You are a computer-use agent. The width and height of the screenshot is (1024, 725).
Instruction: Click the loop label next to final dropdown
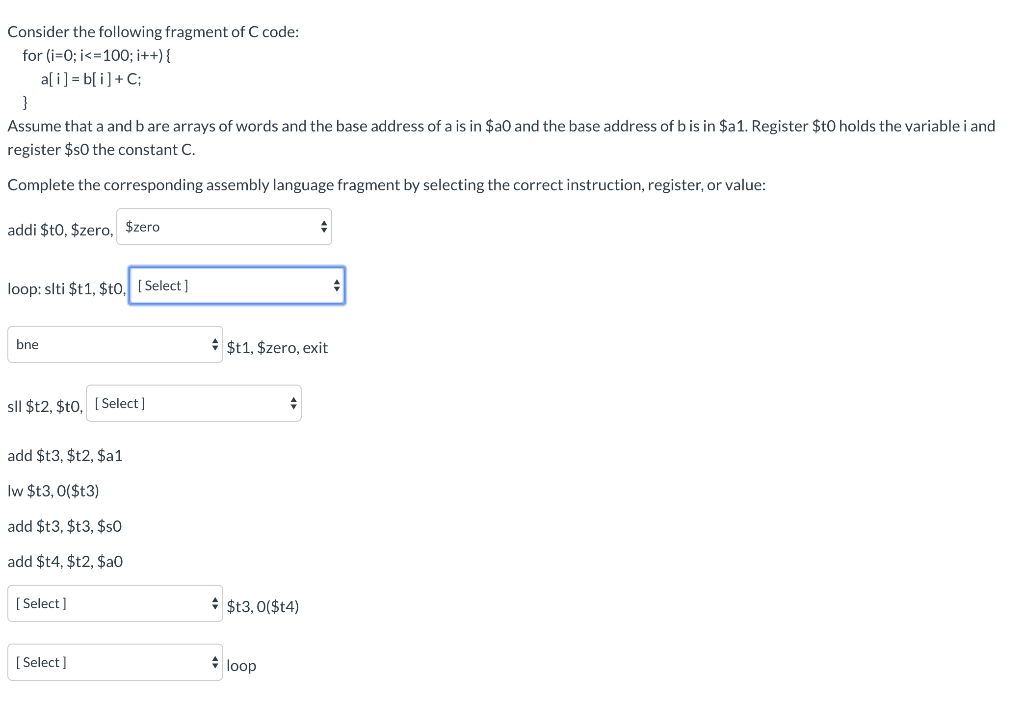tap(240, 665)
